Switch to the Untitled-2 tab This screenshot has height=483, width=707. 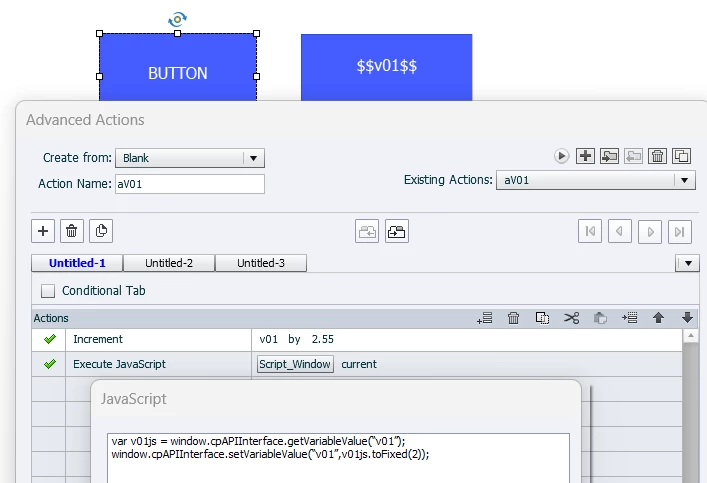(169, 263)
